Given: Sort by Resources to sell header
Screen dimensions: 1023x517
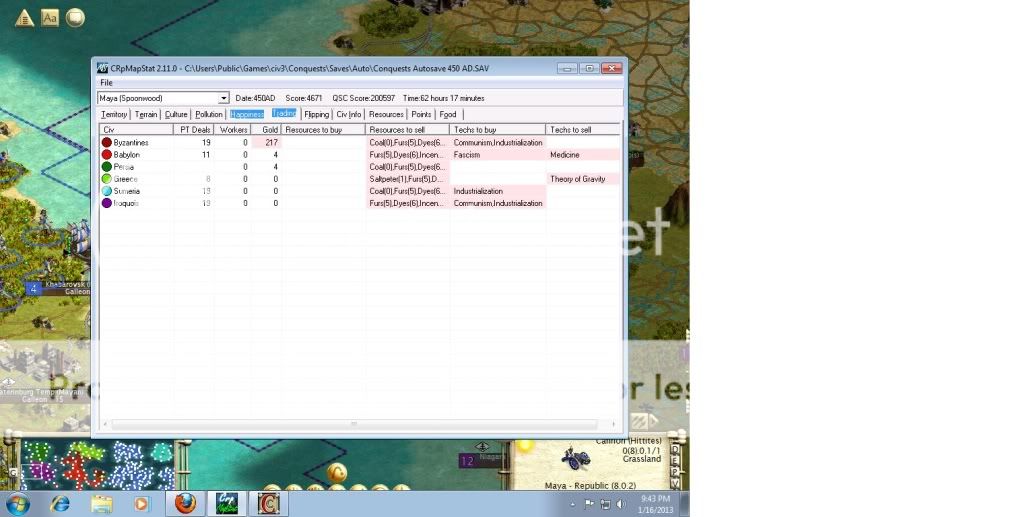Looking at the screenshot, I should 408,130.
